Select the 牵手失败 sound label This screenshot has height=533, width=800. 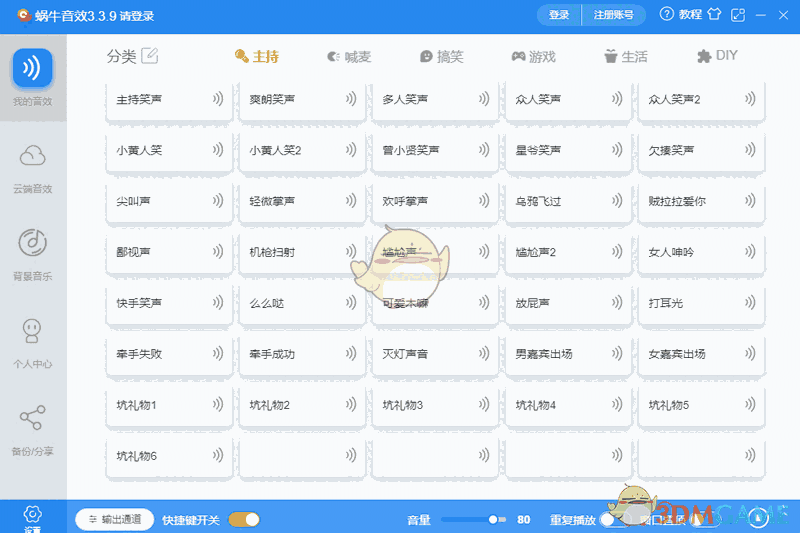click(x=139, y=353)
